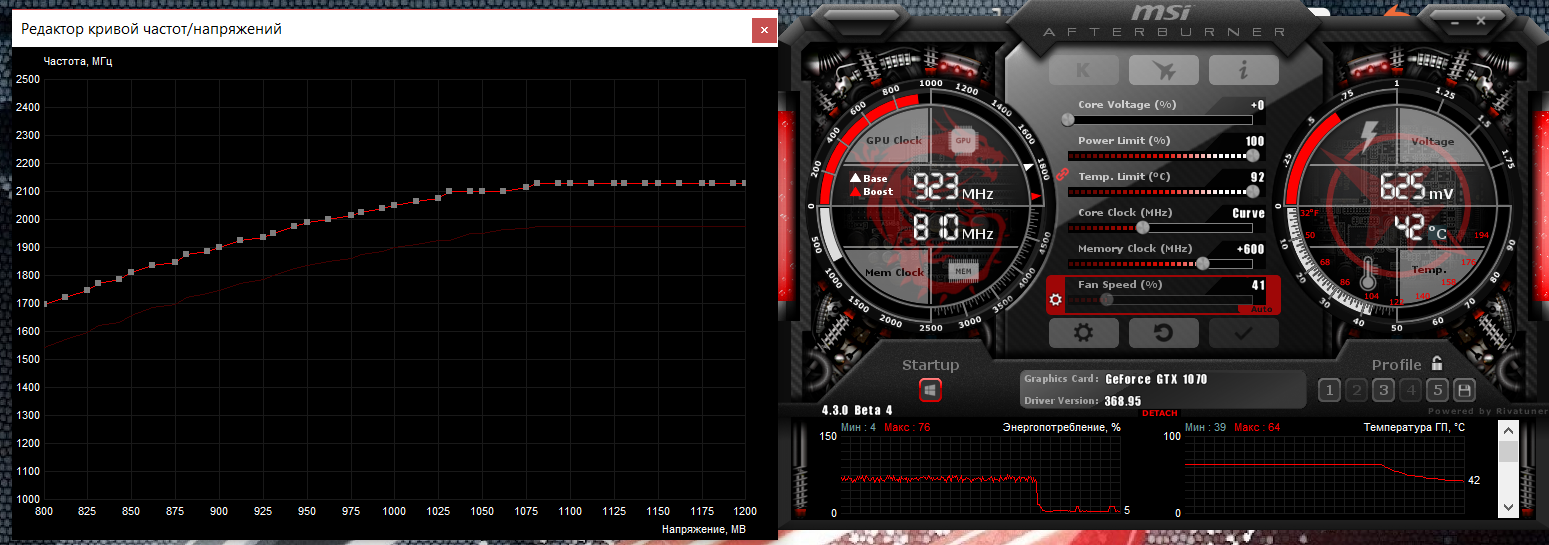Click the Fan Speed slider handle
Screen dimensions: 1549x545
[x=1106, y=299]
